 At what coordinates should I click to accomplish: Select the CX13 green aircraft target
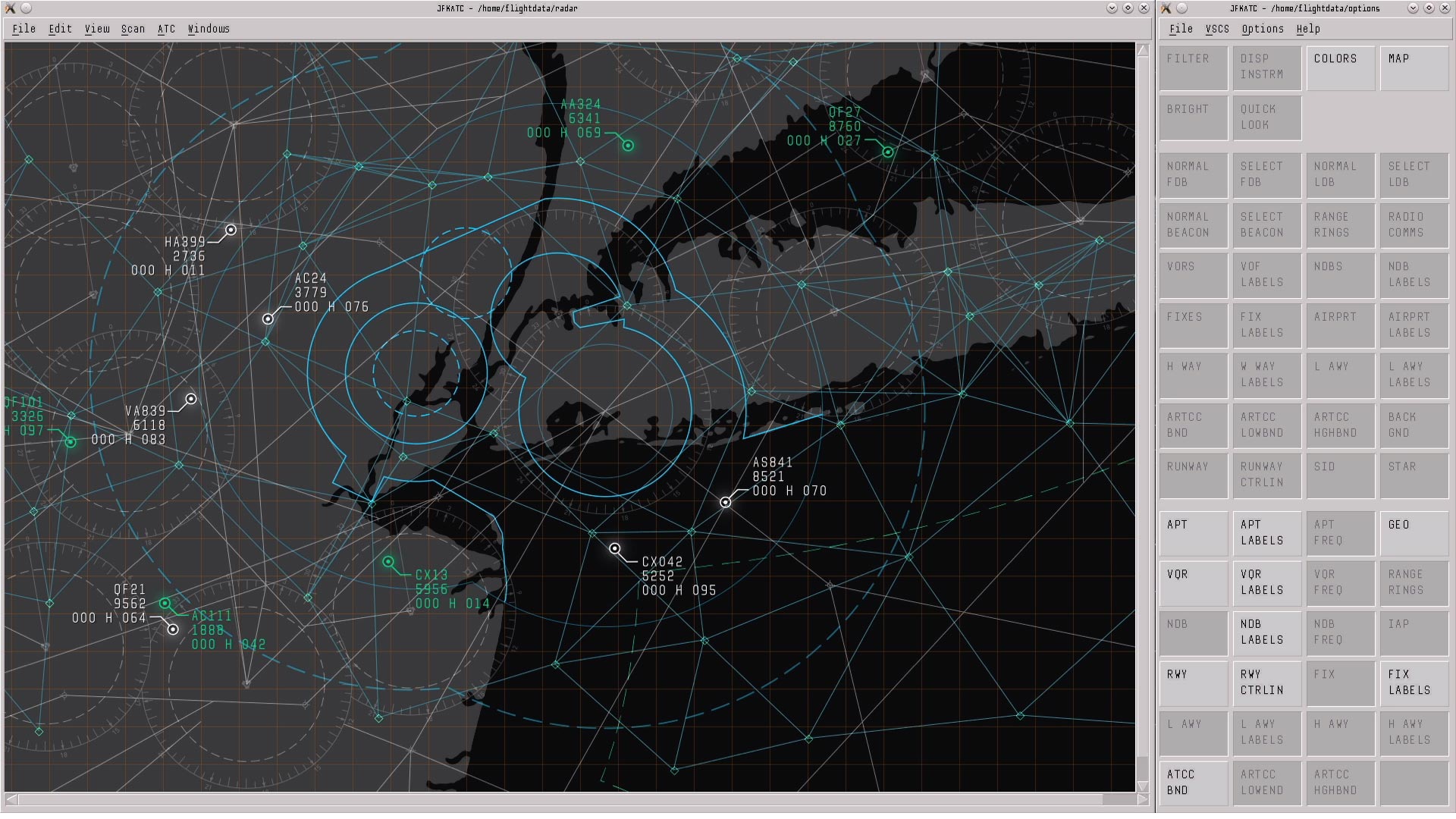click(x=388, y=562)
